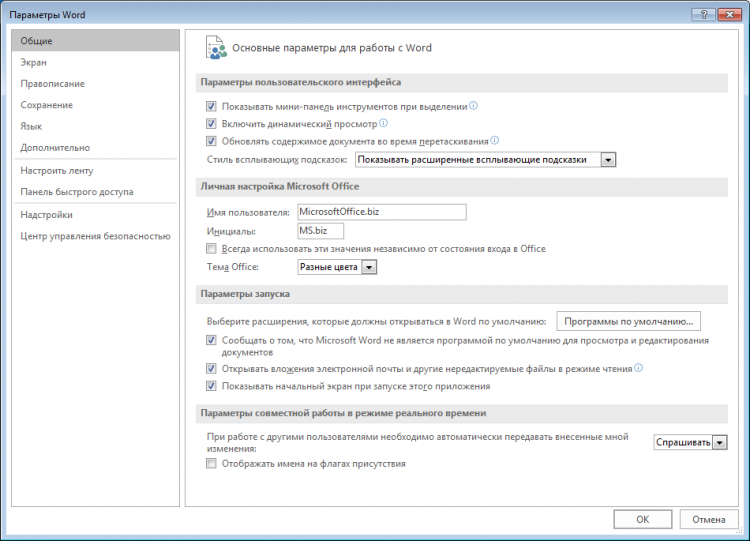Click in the 'Имя пользователя' text field
Screen dimensions: 750x541
pos(382,212)
